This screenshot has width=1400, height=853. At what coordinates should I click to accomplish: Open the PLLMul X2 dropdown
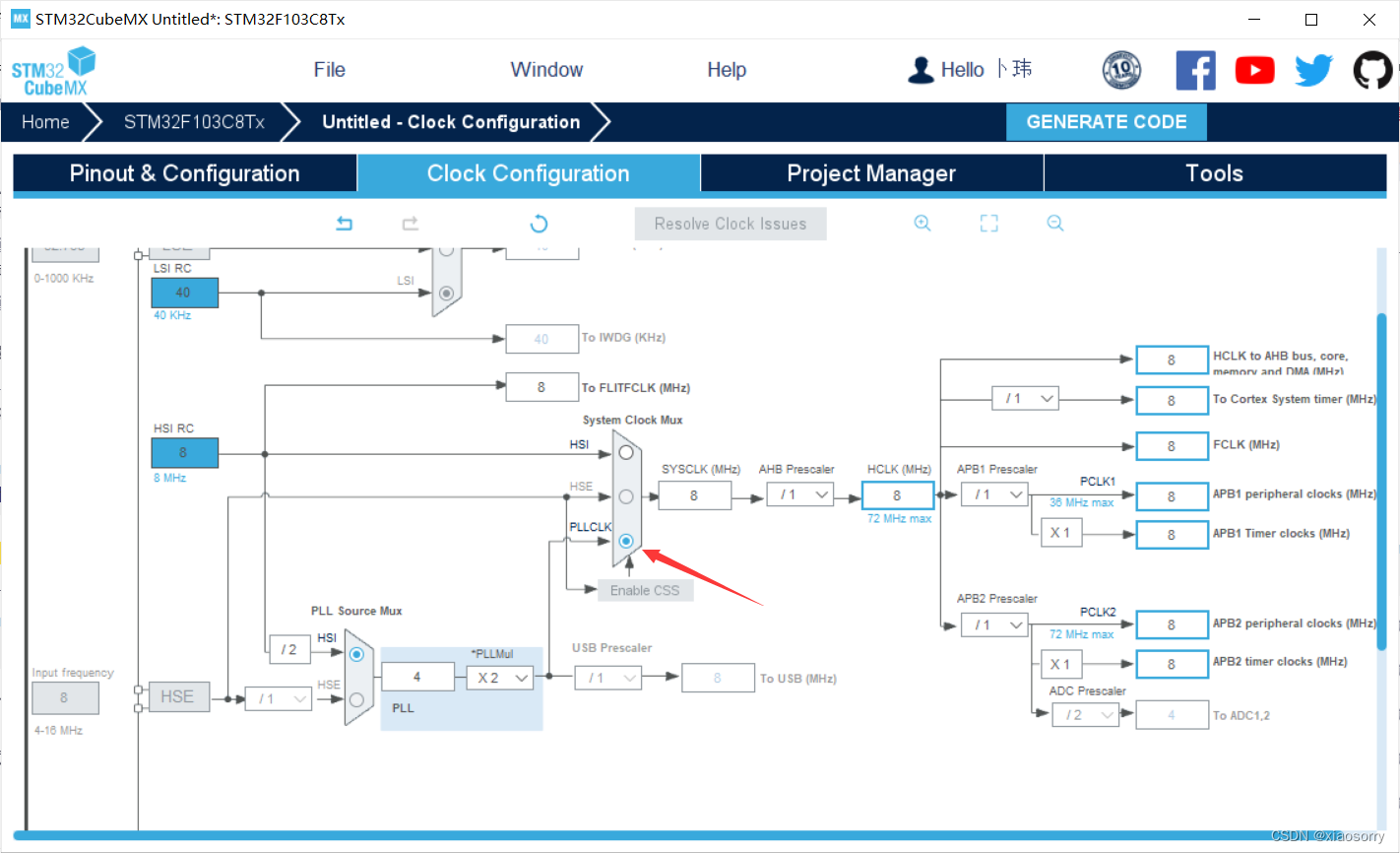pyautogui.click(x=500, y=678)
